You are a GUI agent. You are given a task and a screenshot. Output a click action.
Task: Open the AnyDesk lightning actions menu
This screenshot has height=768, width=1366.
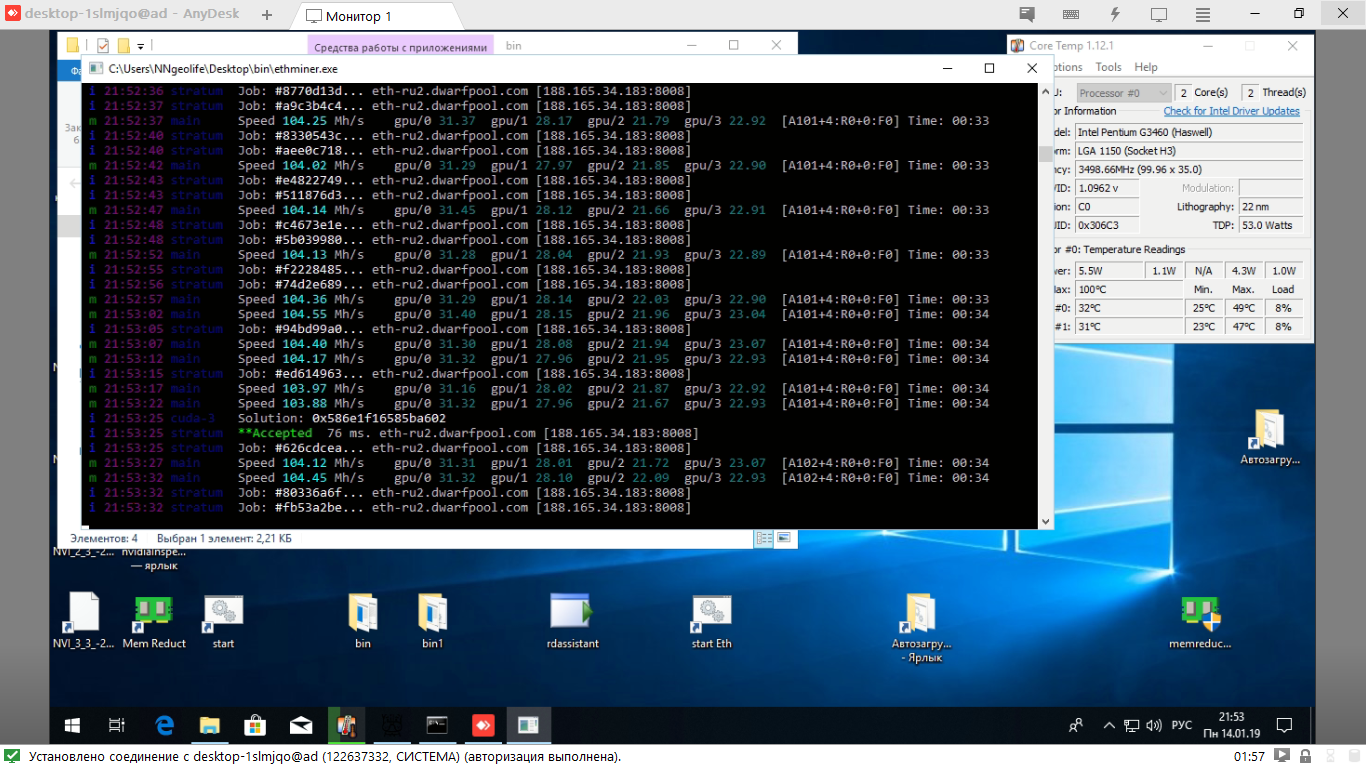point(1115,15)
